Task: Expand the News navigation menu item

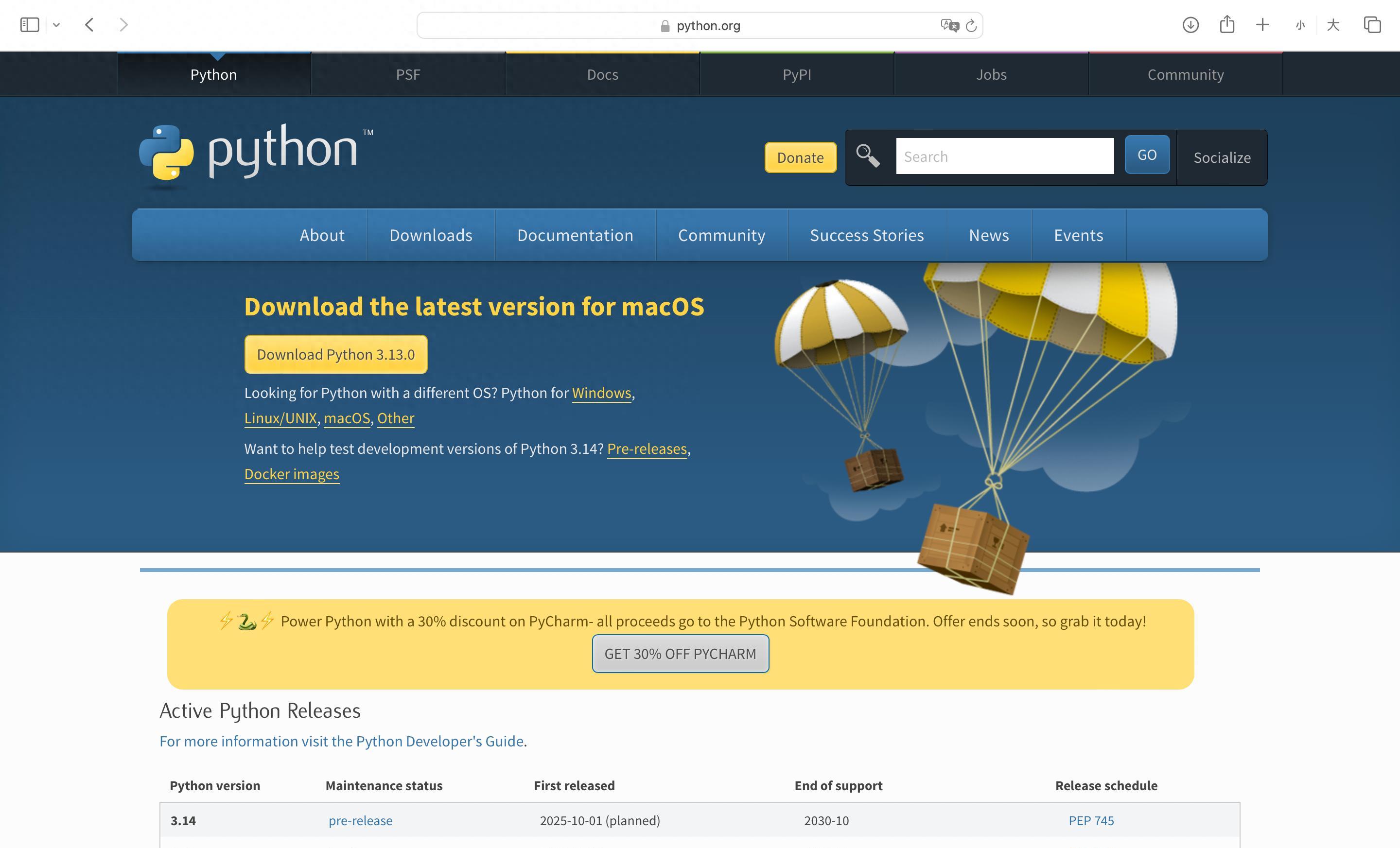Action: [989, 235]
